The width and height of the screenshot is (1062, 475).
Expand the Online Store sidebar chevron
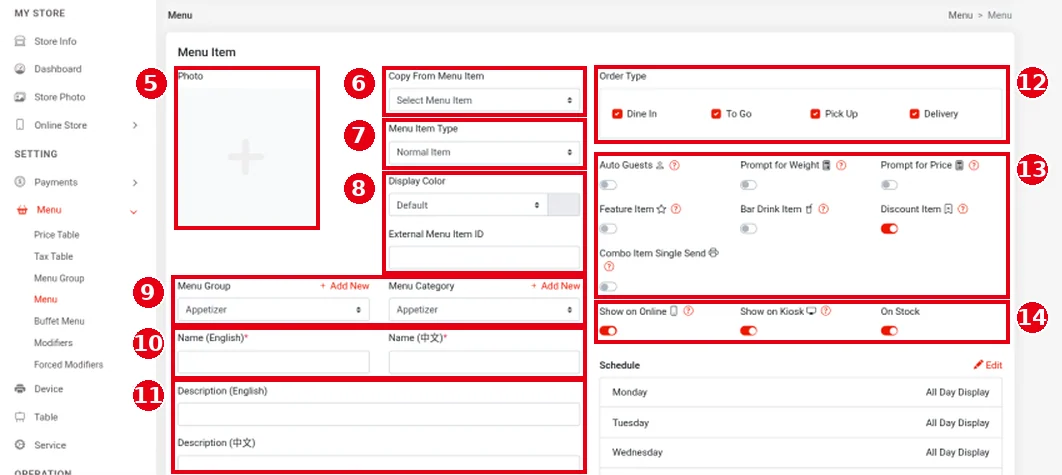point(135,125)
